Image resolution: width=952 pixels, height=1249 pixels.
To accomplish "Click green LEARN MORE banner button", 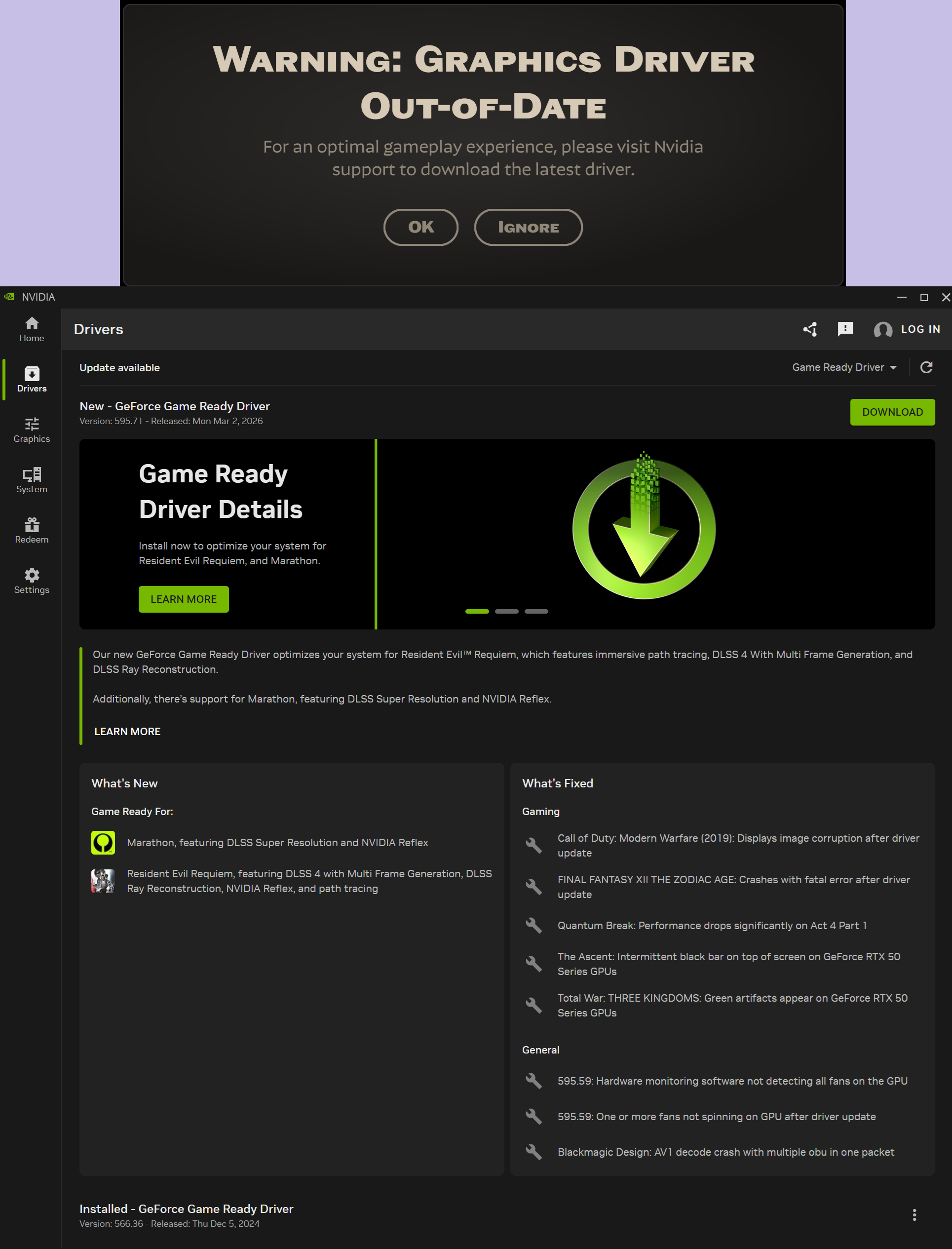I will 184,599.
